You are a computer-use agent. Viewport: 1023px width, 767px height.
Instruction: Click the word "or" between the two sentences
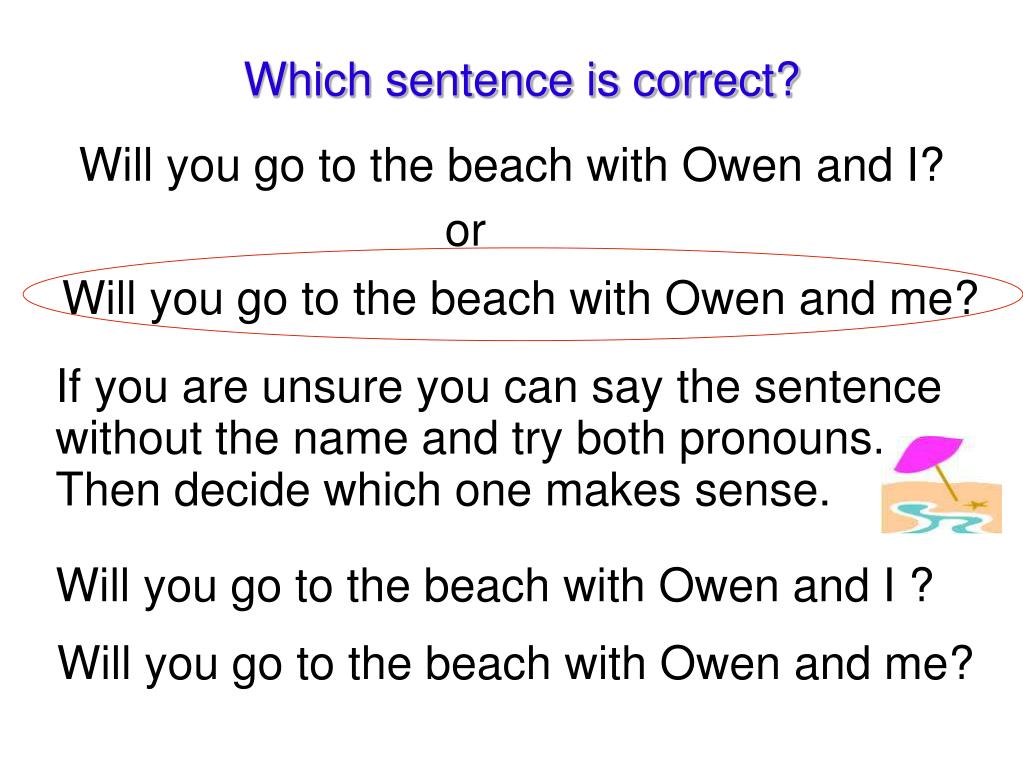[x=464, y=231]
